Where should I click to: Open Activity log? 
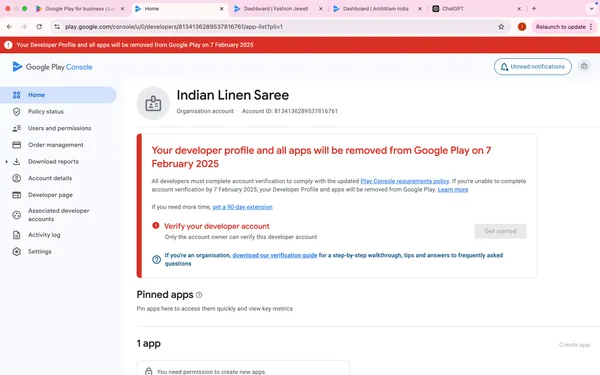(44, 235)
